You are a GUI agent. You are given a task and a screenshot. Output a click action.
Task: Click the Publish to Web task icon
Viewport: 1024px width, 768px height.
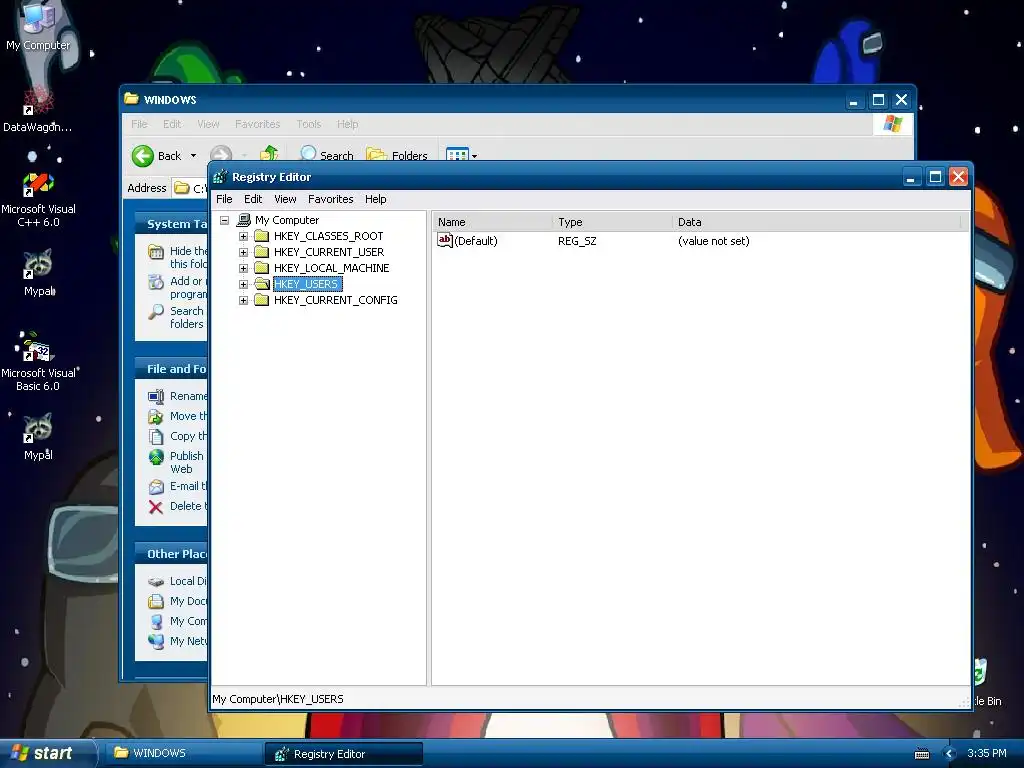point(156,457)
